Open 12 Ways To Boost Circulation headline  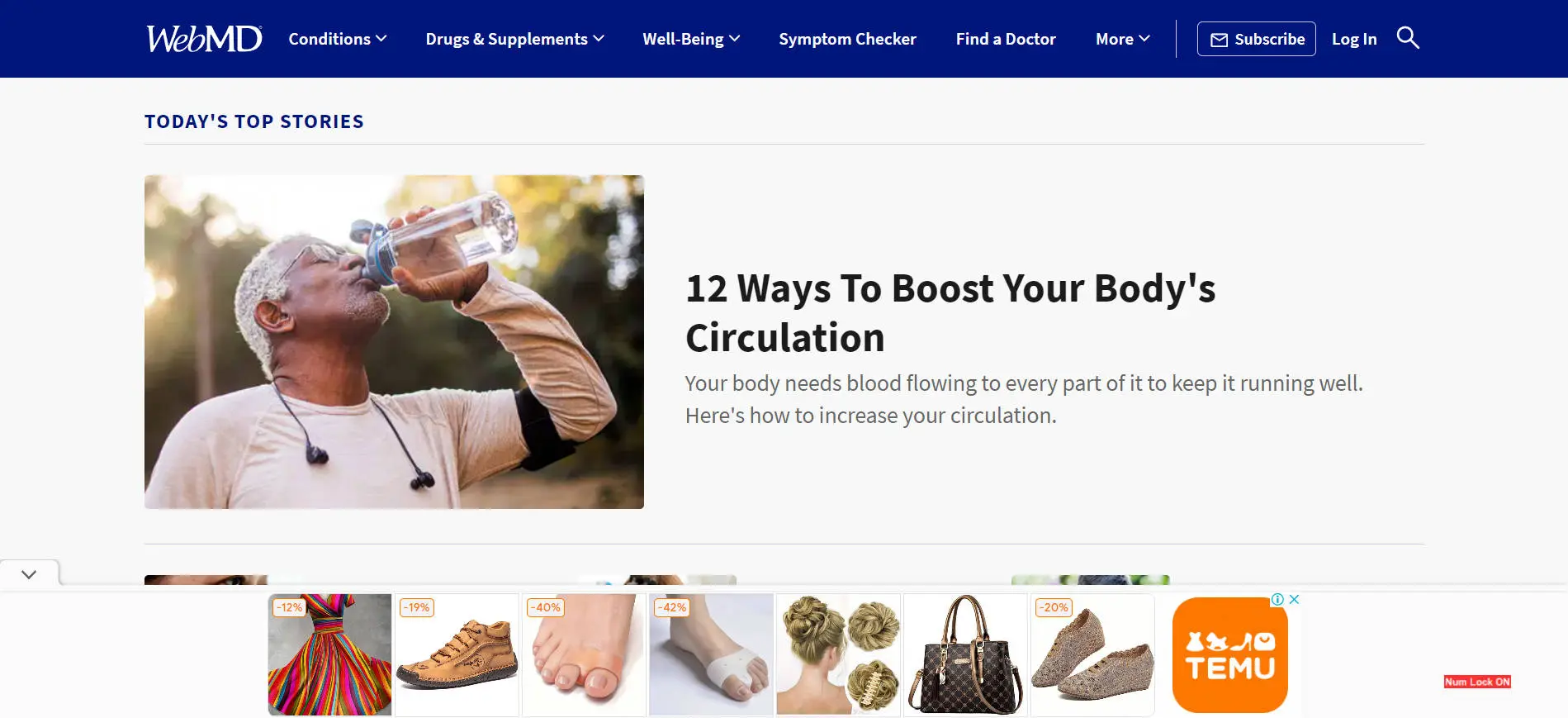[x=950, y=313]
